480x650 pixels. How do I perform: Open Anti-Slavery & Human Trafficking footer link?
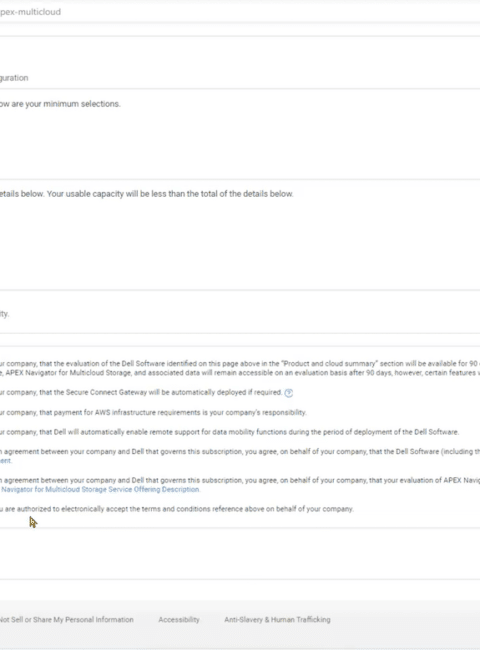[x=277, y=620]
